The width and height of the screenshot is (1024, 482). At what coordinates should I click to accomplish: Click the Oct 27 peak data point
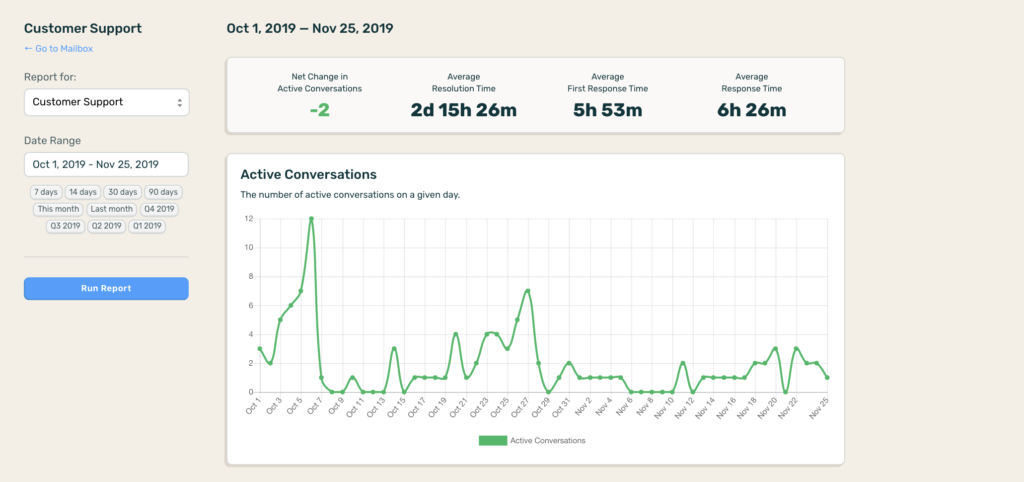click(527, 291)
